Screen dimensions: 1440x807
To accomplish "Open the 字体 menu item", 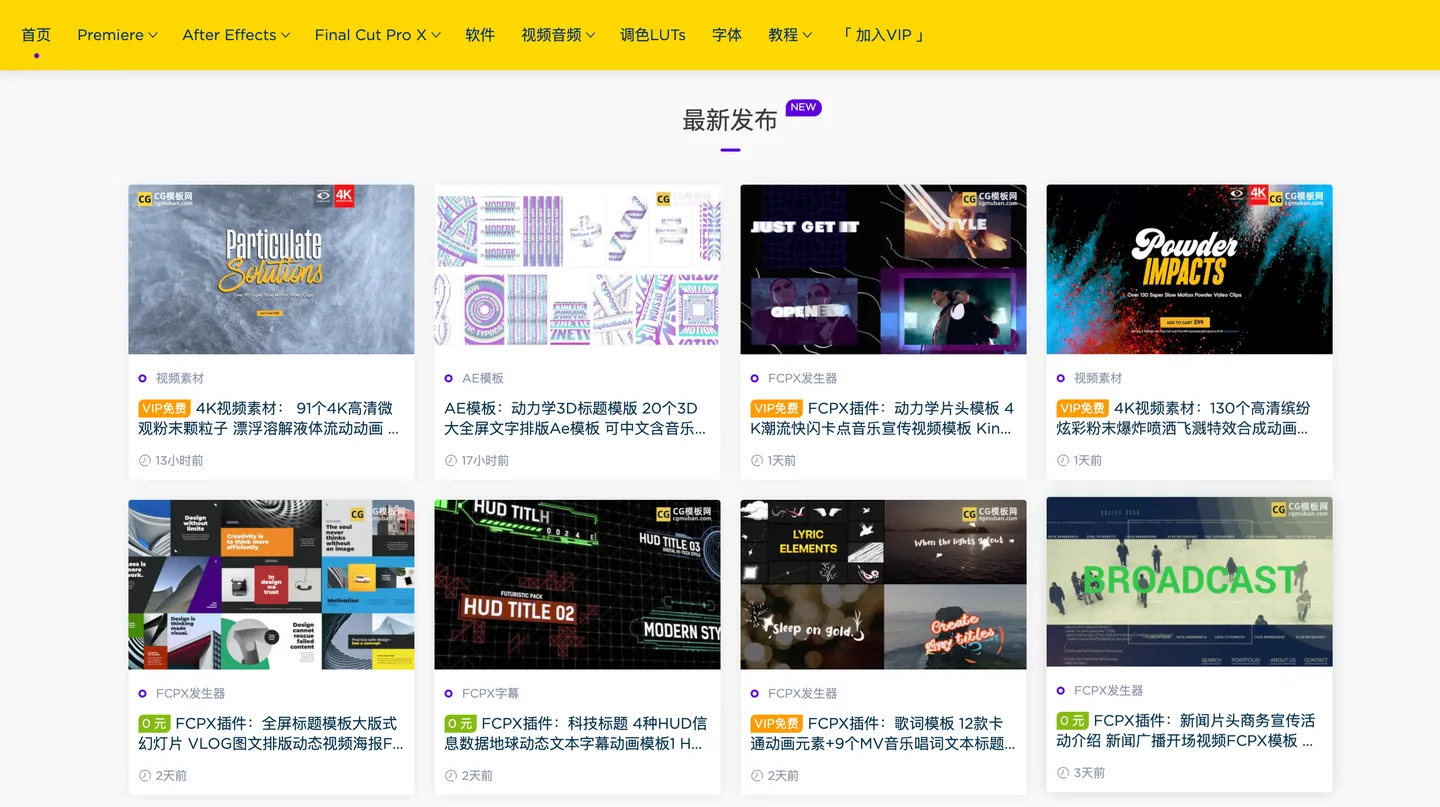I will pyautogui.click(x=727, y=35).
